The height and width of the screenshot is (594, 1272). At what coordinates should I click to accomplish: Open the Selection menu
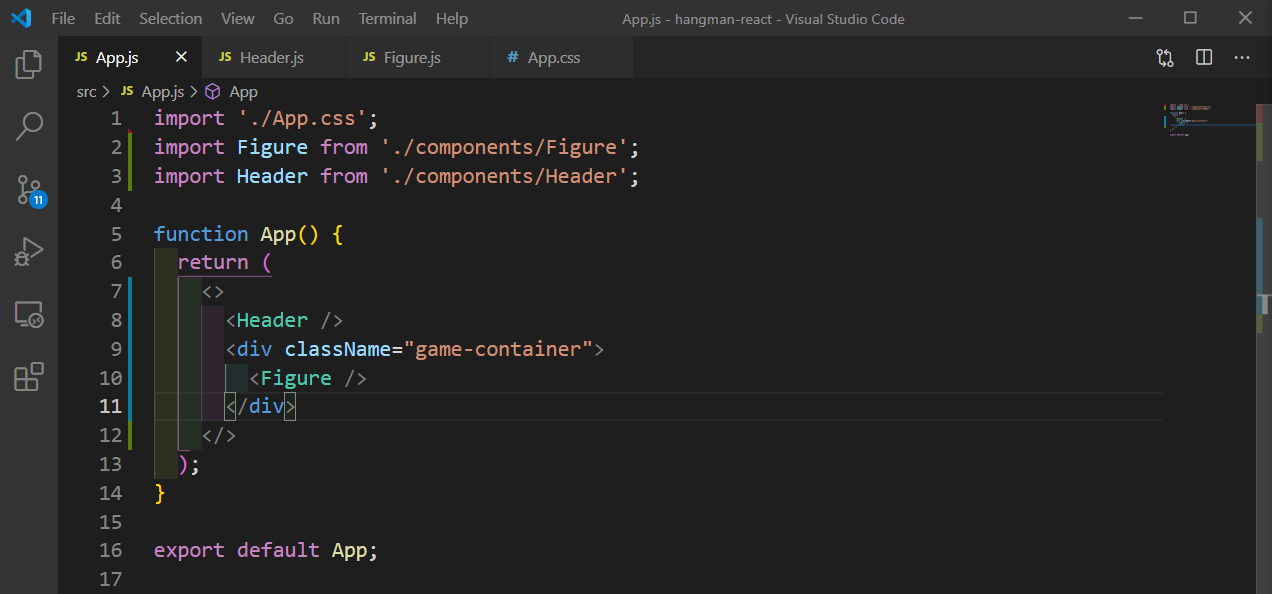click(x=170, y=18)
